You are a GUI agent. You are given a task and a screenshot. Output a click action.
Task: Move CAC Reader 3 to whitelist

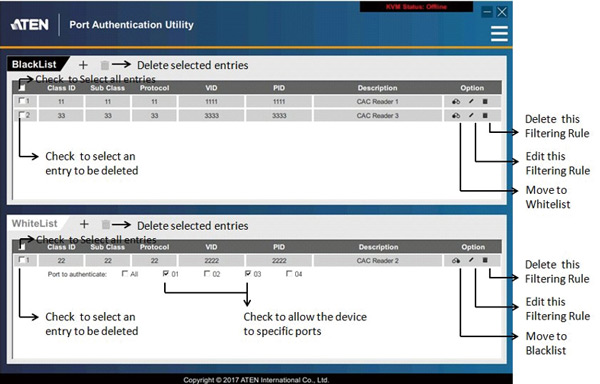(x=456, y=115)
